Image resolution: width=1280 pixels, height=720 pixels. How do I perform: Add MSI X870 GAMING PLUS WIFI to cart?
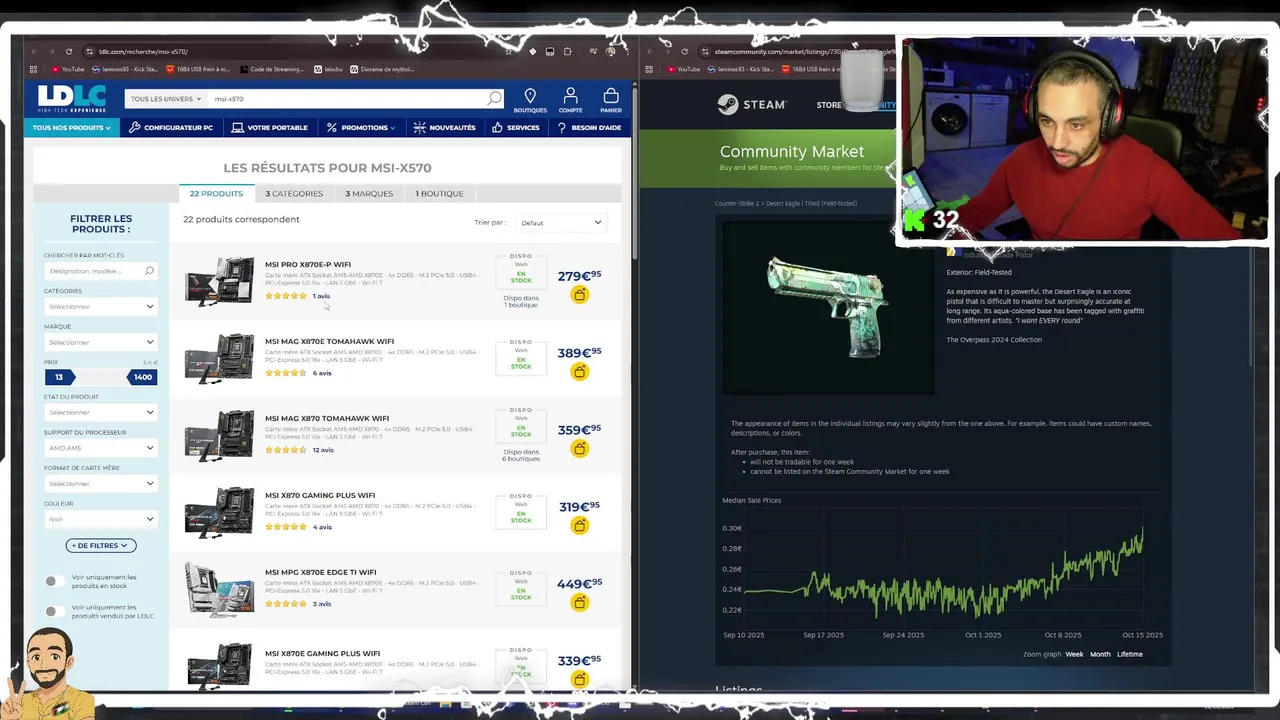[x=580, y=526]
